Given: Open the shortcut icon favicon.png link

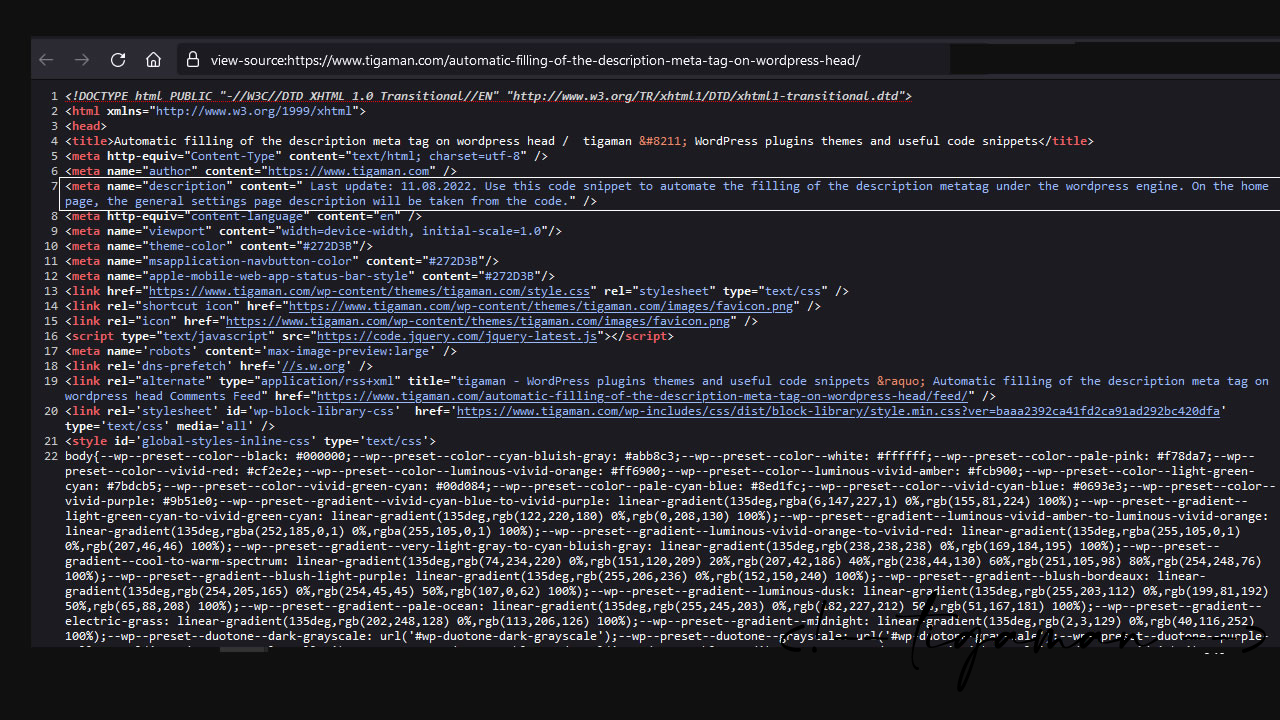Looking at the screenshot, I should (x=541, y=306).
